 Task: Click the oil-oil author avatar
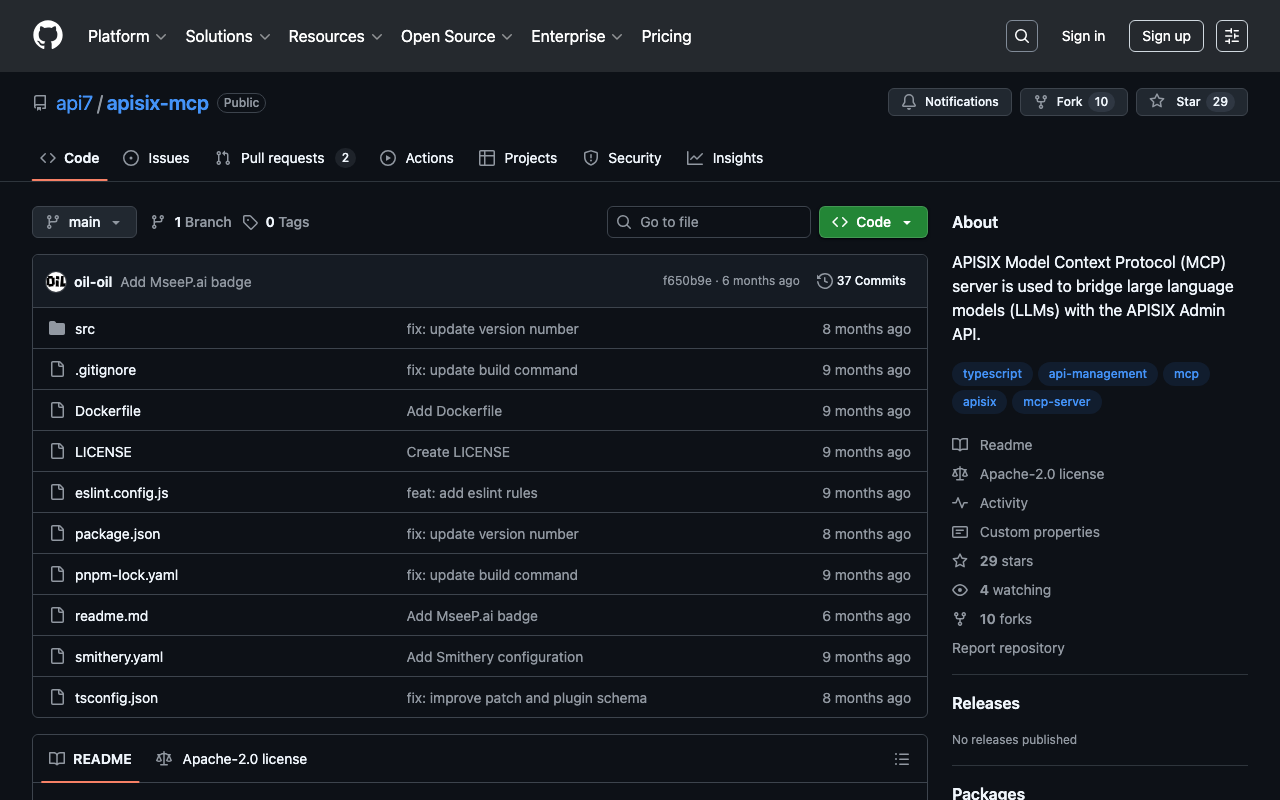click(56, 282)
